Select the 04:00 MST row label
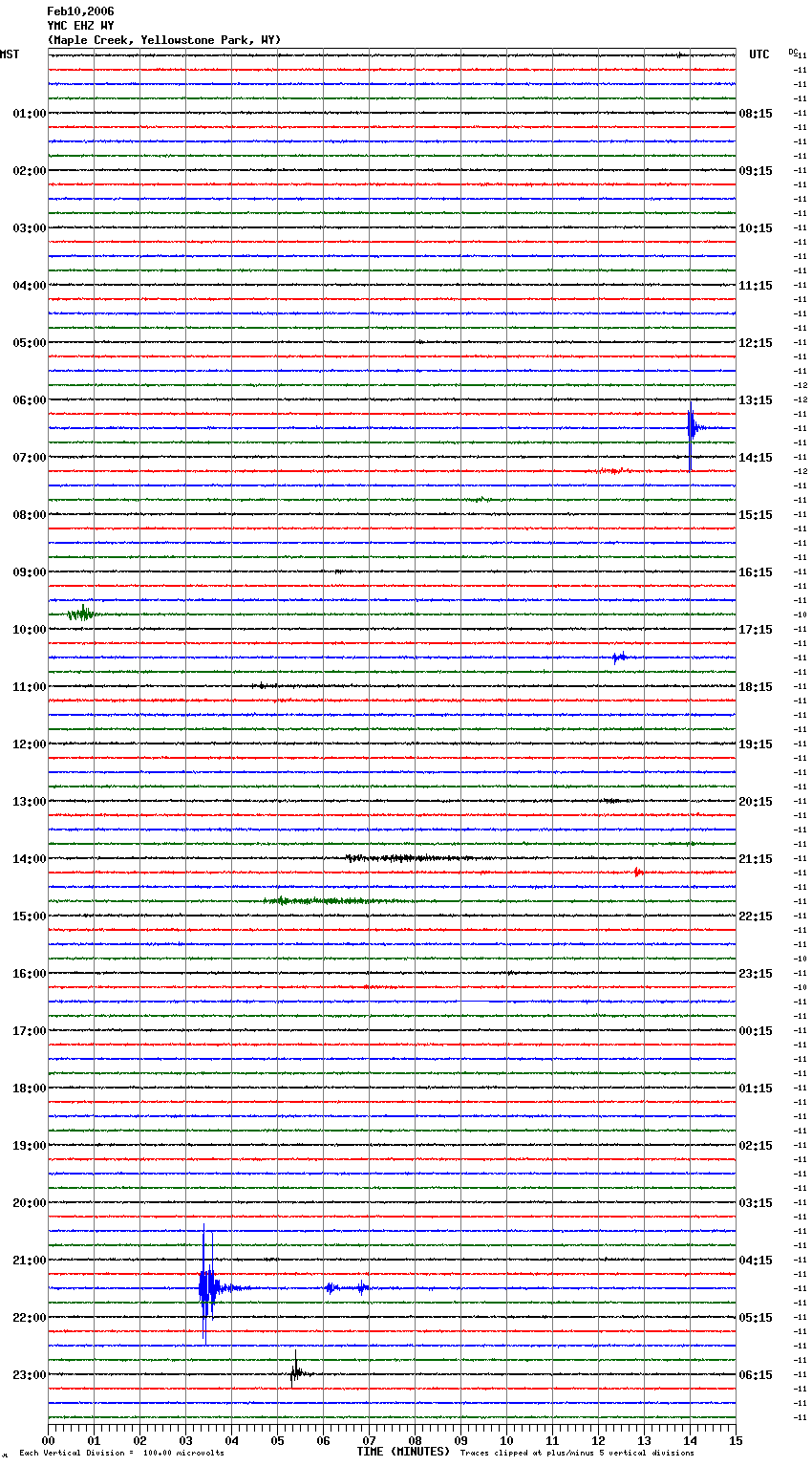Viewport: 812px width, 1466px height. pyautogui.click(x=30, y=286)
